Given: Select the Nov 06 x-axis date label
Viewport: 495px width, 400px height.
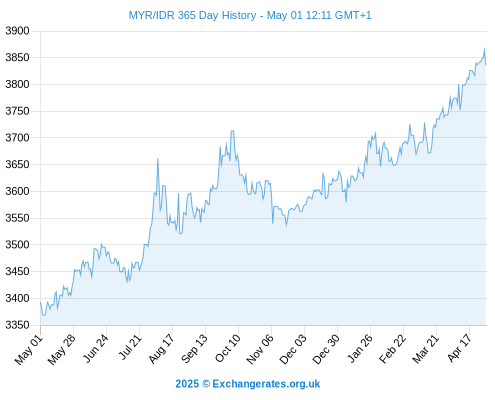Looking at the screenshot, I should [260, 349].
